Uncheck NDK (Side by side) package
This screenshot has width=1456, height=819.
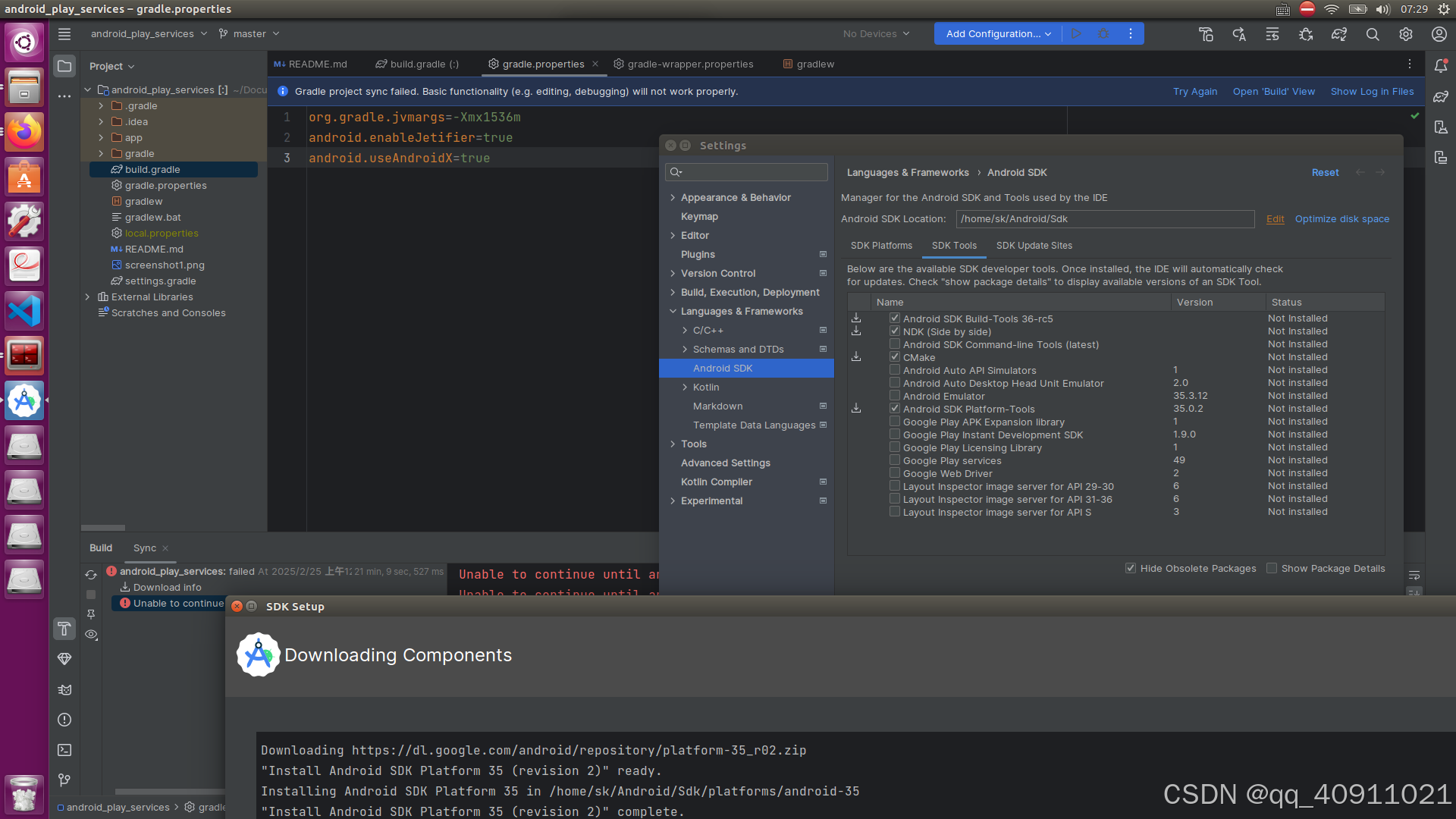click(895, 331)
